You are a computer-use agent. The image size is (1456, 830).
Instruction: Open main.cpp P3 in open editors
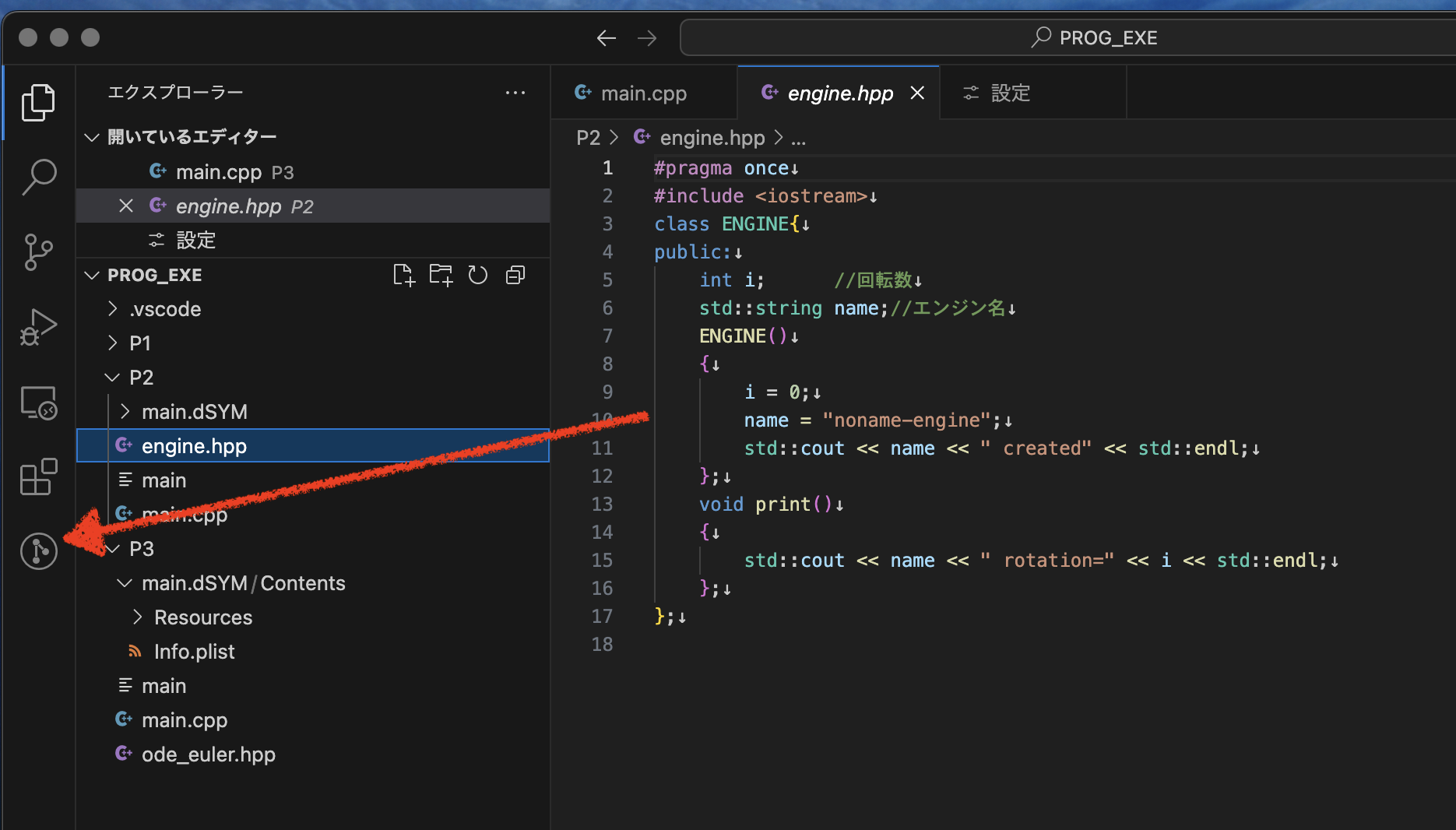pyautogui.click(x=313, y=171)
